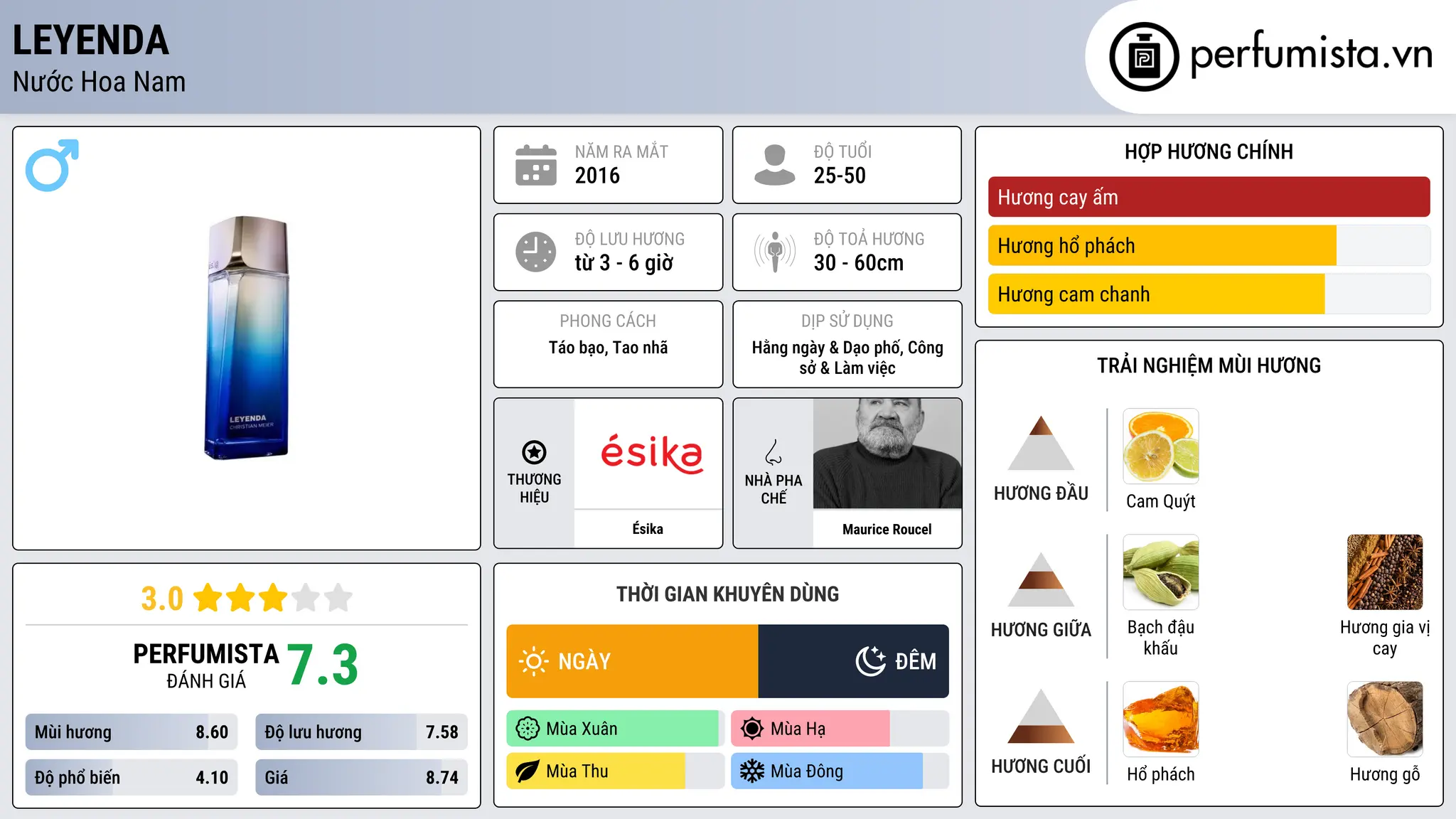Click the flower icon for Mùa Xuân

[x=528, y=729]
